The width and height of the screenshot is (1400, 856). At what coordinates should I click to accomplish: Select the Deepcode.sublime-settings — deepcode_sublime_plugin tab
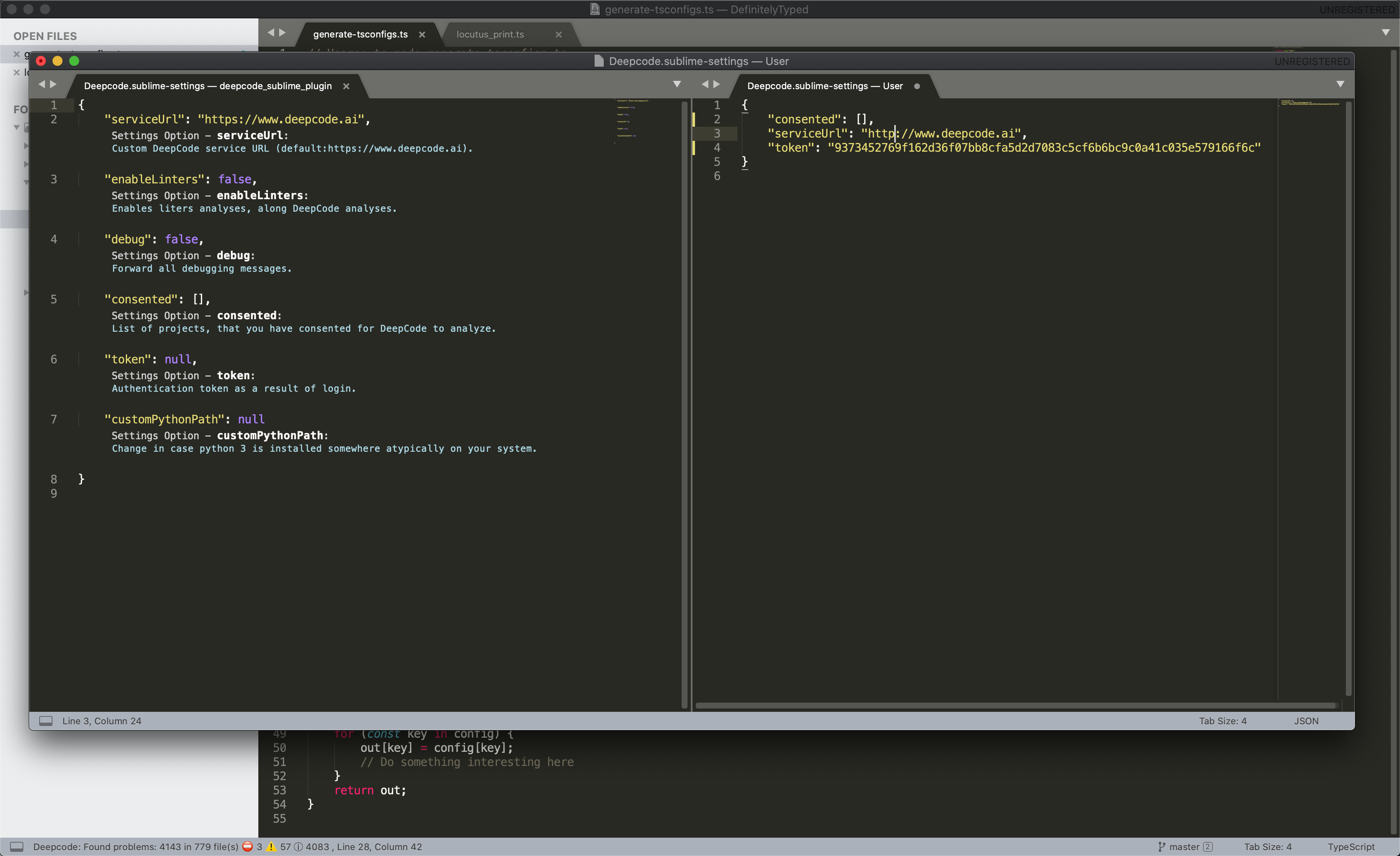click(x=208, y=86)
